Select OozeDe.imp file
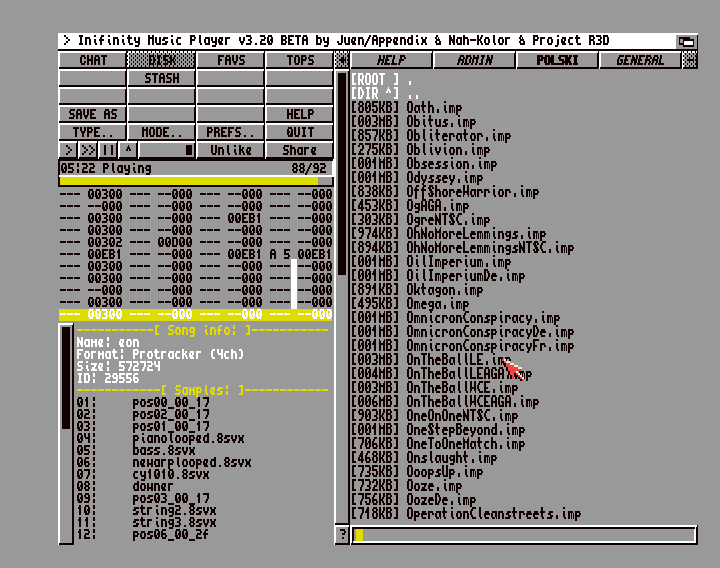720x568 pixels. coord(414,500)
